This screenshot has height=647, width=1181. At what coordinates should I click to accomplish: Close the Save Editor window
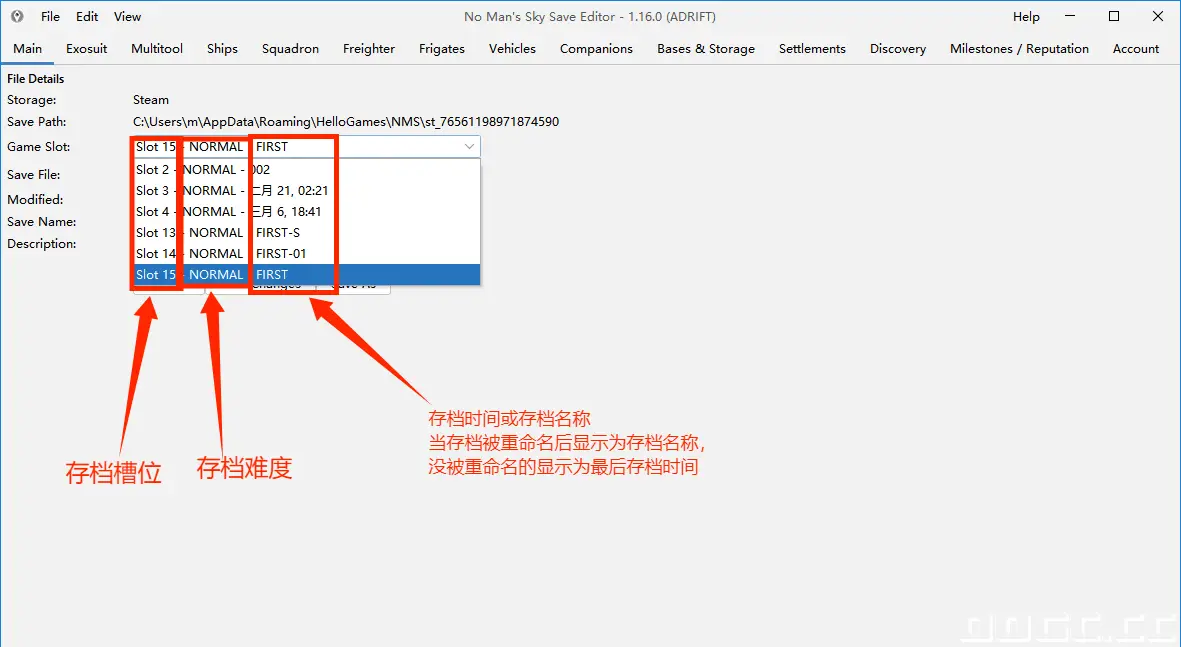tap(1158, 17)
